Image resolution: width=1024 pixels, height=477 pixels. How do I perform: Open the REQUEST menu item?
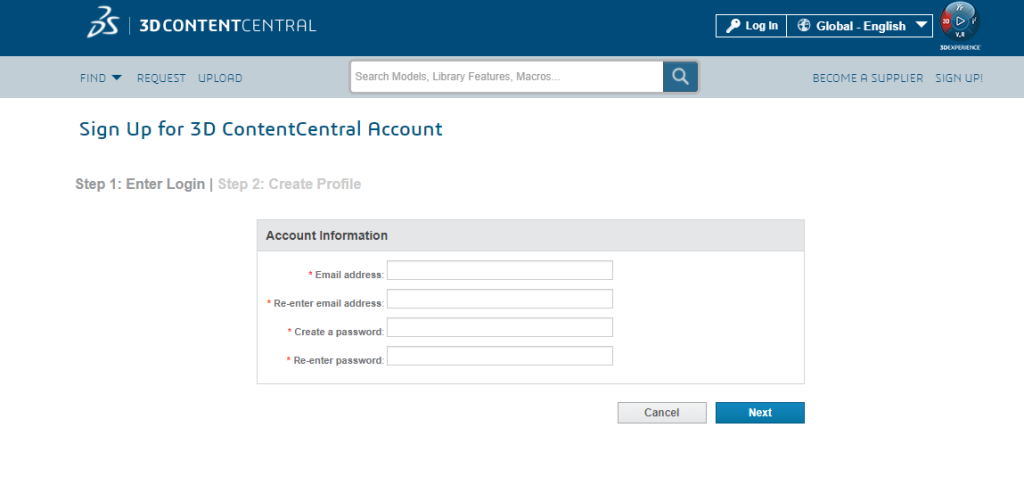tap(161, 78)
